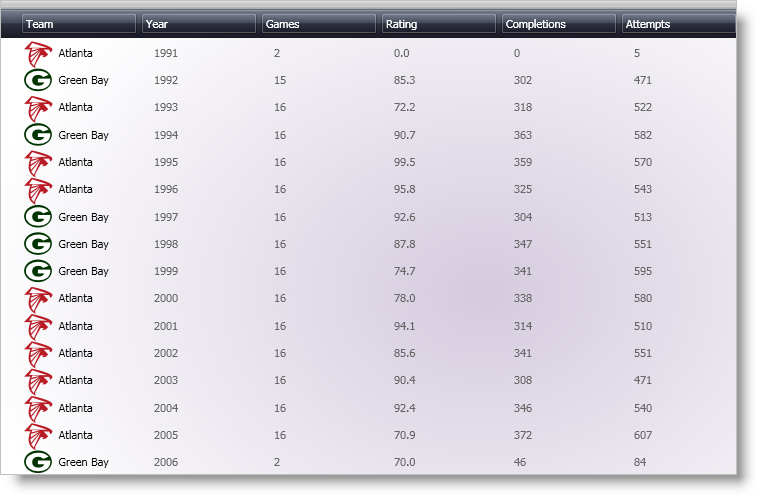Screen dimensions: 757x495
Task: Sort the grid by Rating header
Action: (439, 24)
